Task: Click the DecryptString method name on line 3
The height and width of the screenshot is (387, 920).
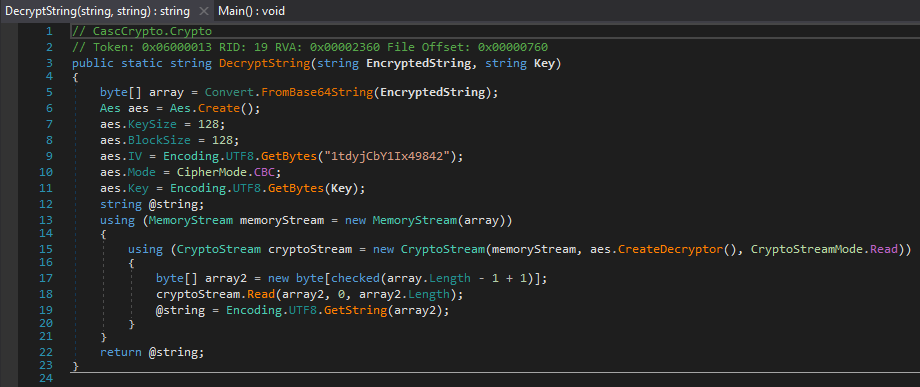Action: click(264, 63)
